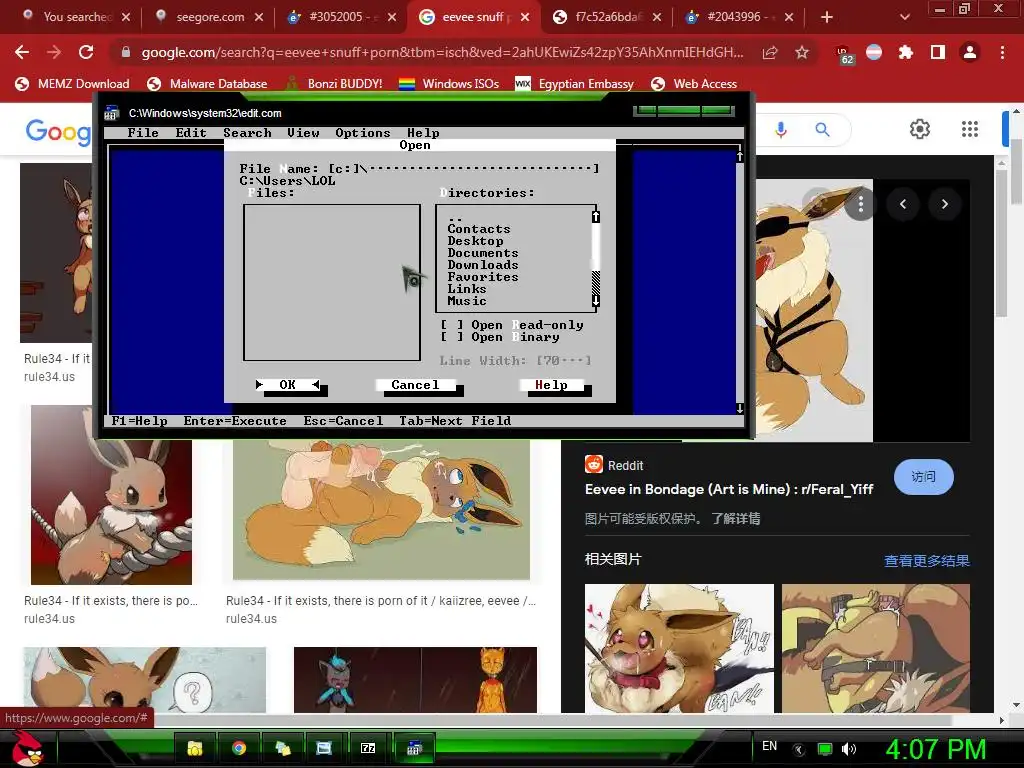This screenshot has height=768, width=1024.
Task: Open Help in the edit.com menu bar
Action: pos(423,133)
